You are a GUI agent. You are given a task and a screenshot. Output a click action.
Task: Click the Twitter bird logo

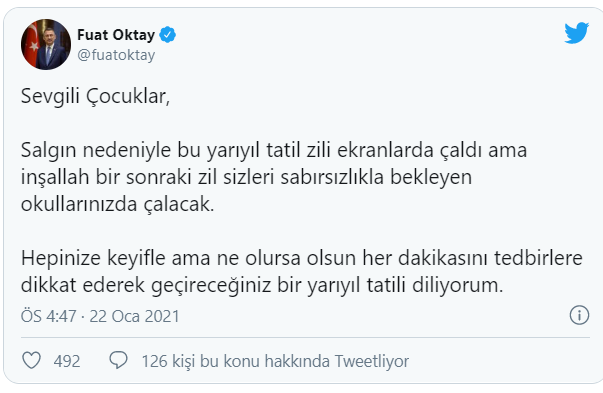click(576, 33)
